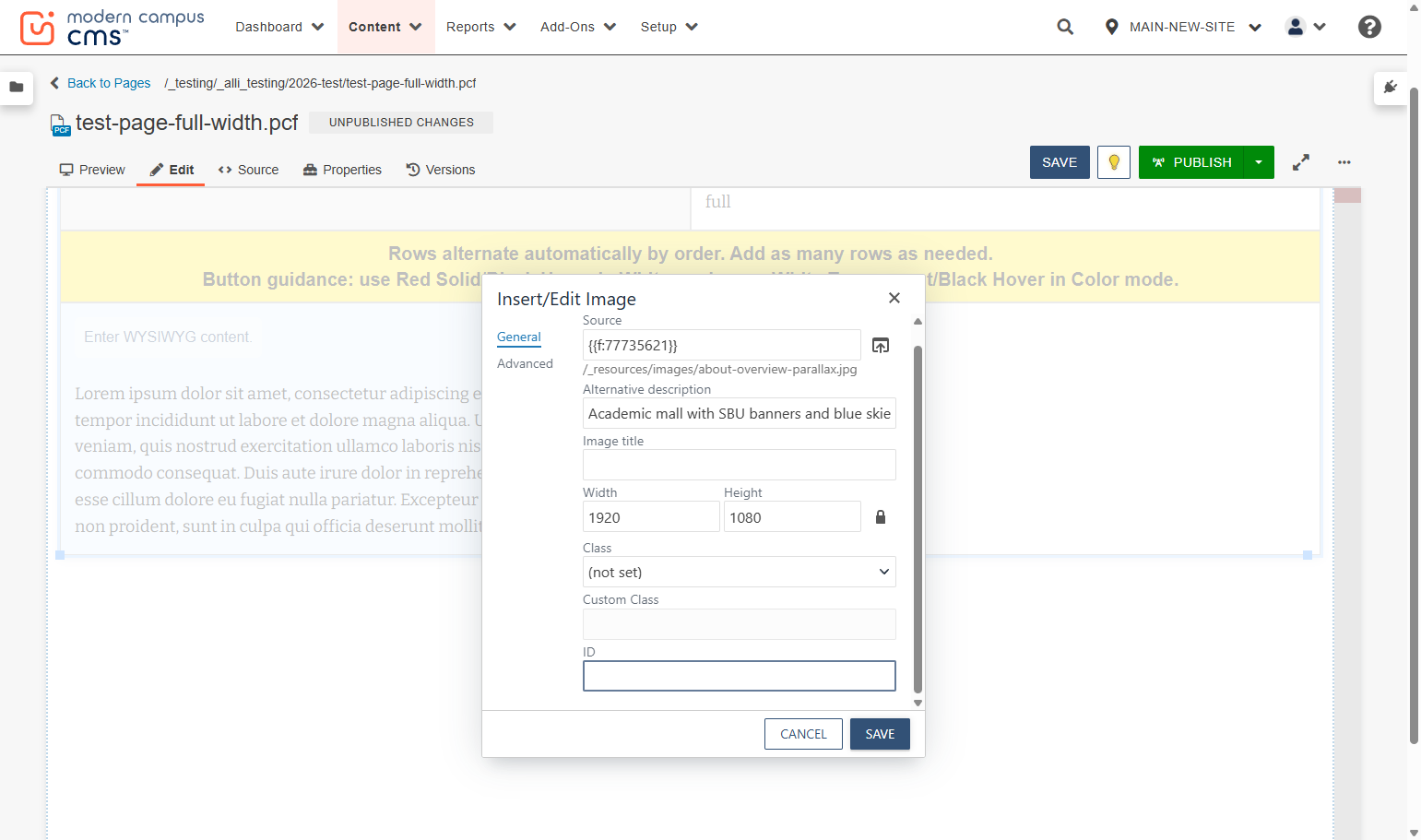Open the Advanced tab in image dialog
This screenshot has width=1421, height=840.
525,363
